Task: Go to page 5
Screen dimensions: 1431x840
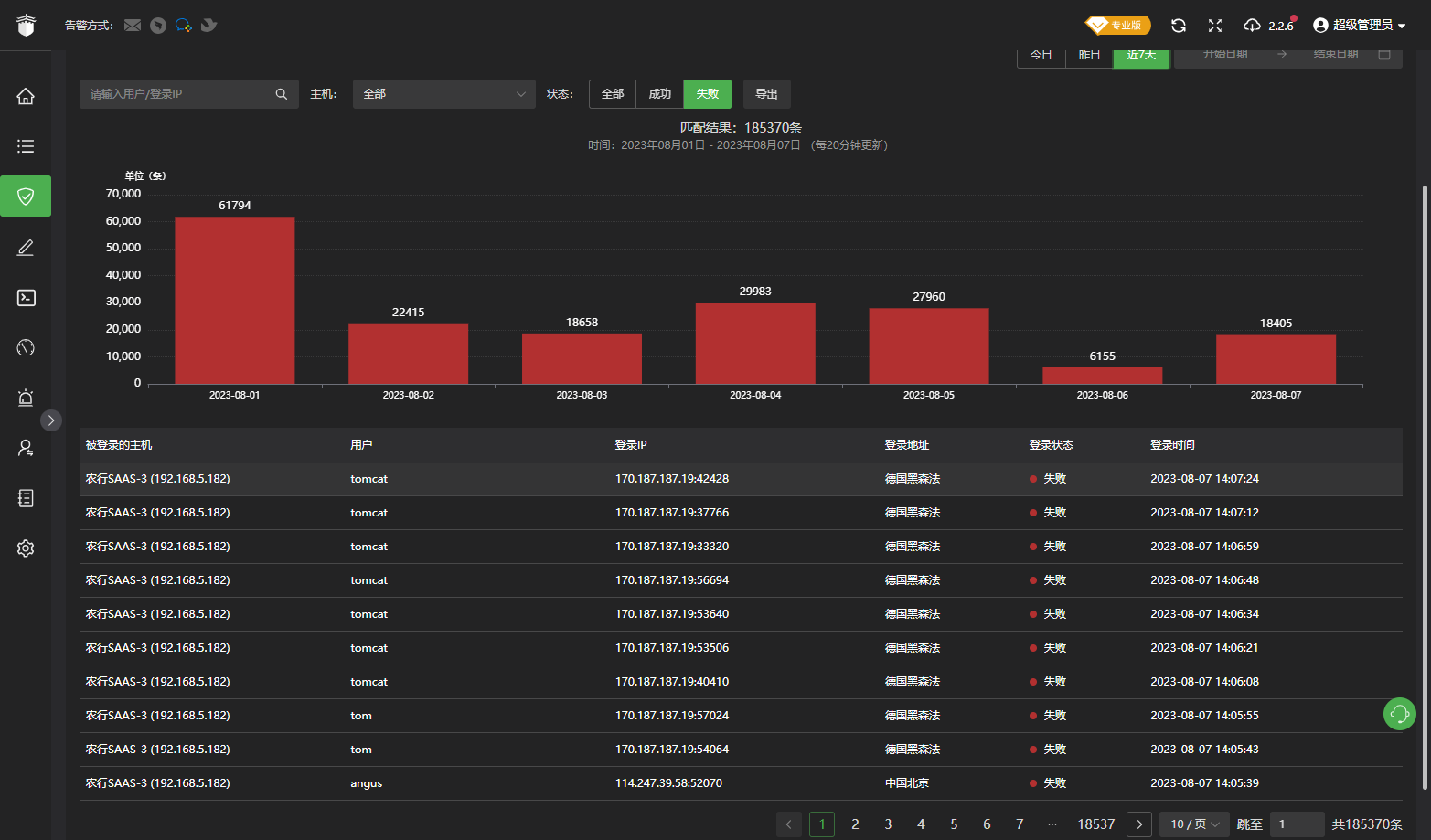Action: tap(954, 824)
